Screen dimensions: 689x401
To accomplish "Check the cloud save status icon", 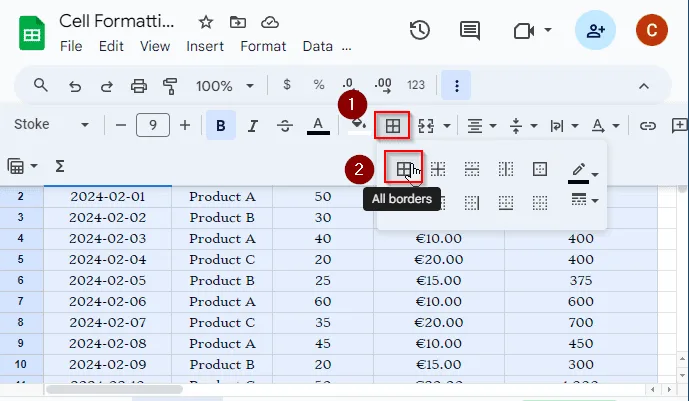I will pos(270,22).
